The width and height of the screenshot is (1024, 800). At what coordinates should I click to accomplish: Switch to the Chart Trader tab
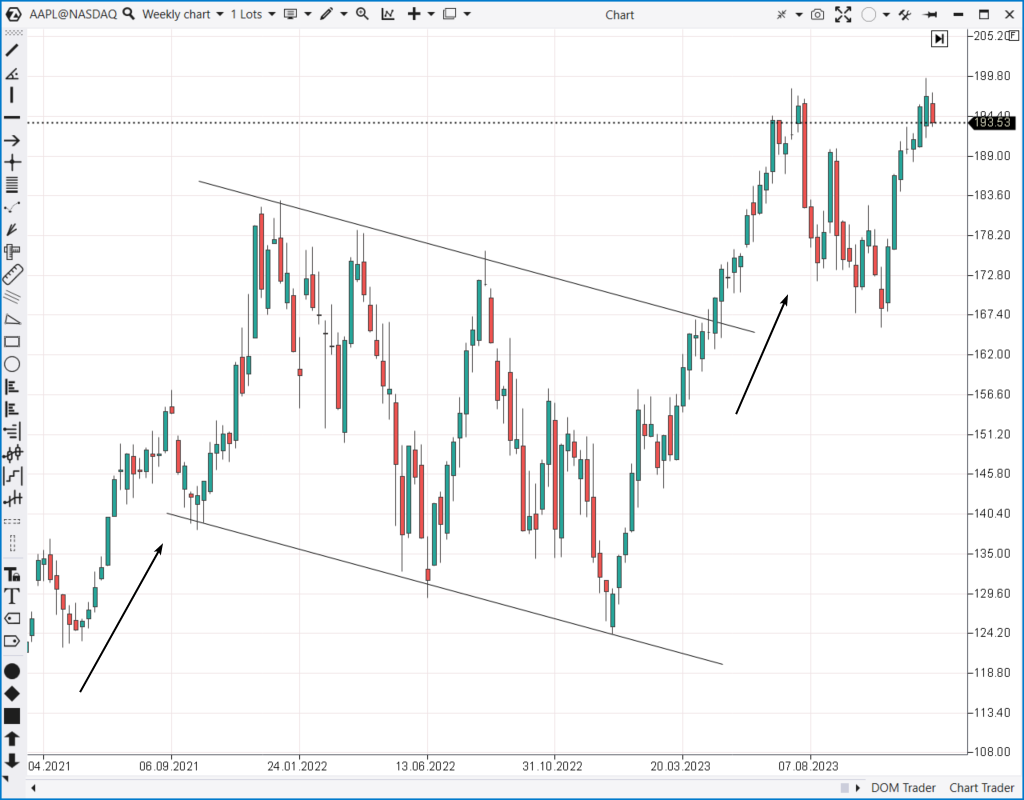click(980, 788)
